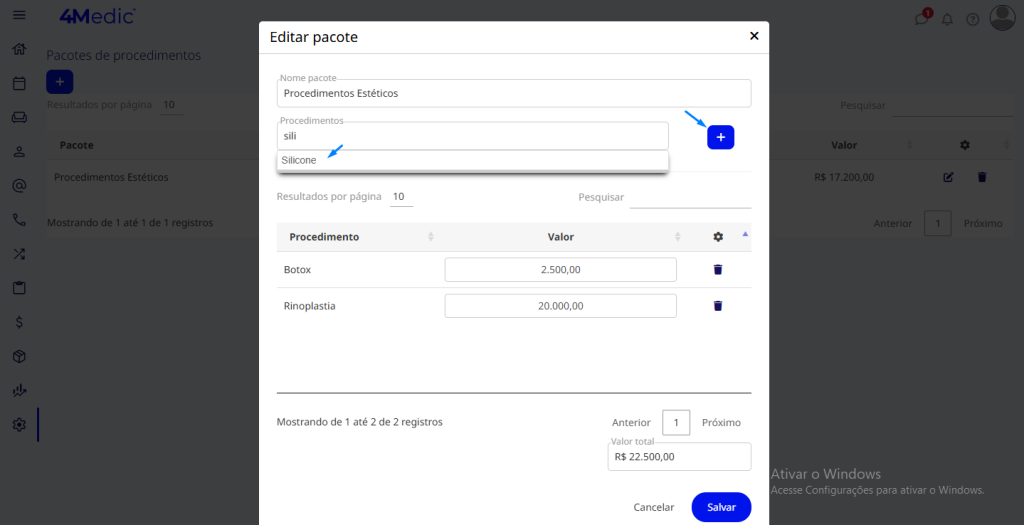
Task: Click Cancelar to dismiss changes
Action: tap(653, 507)
